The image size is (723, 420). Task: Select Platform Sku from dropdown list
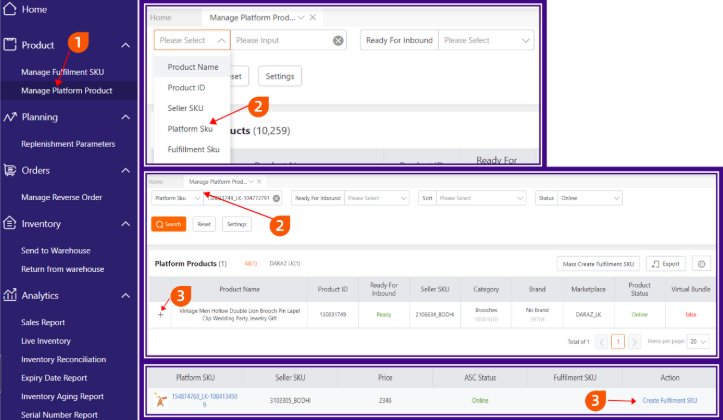point(190,129)
